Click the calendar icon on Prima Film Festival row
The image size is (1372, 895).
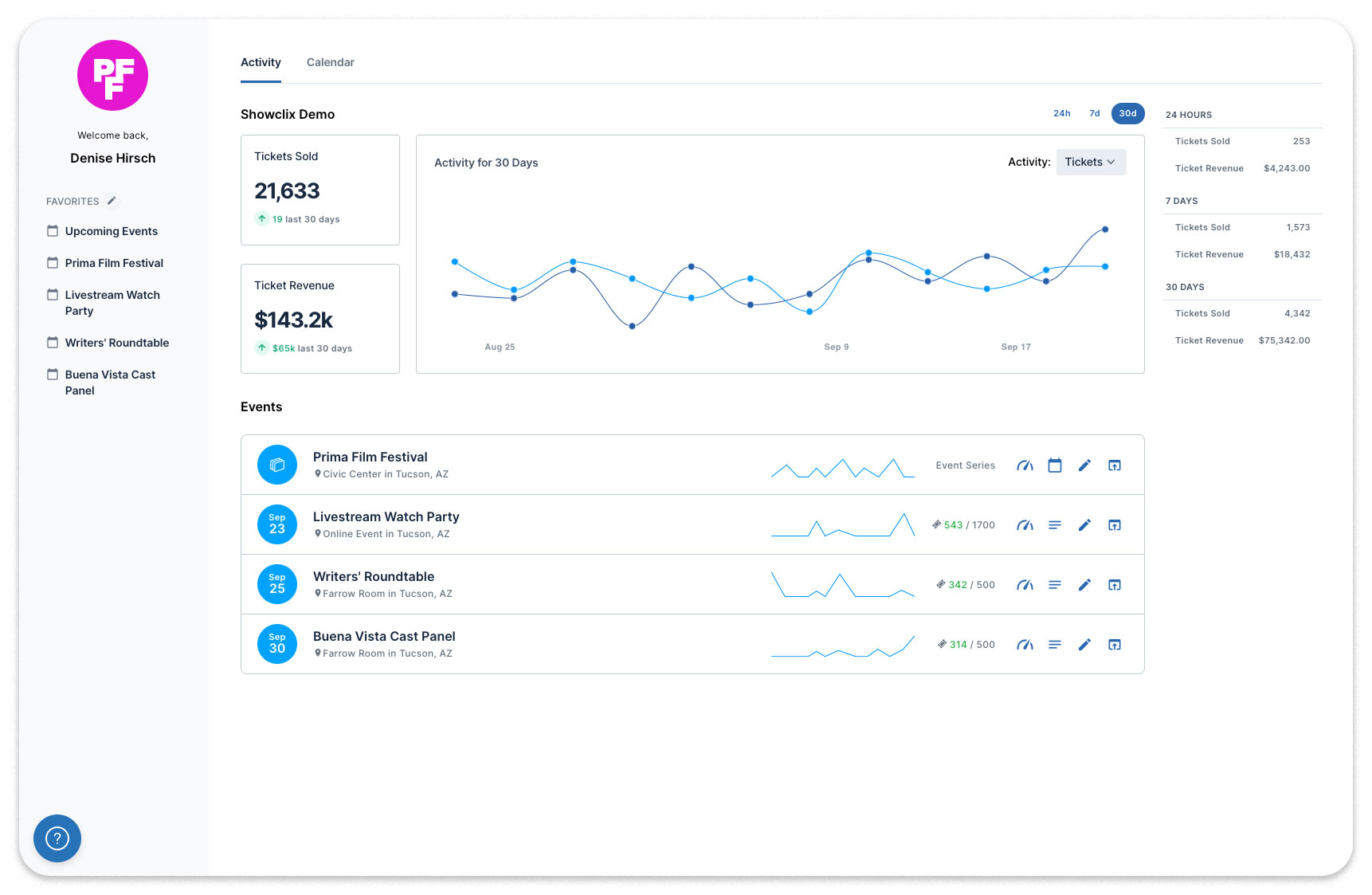tap(1055, 465)
